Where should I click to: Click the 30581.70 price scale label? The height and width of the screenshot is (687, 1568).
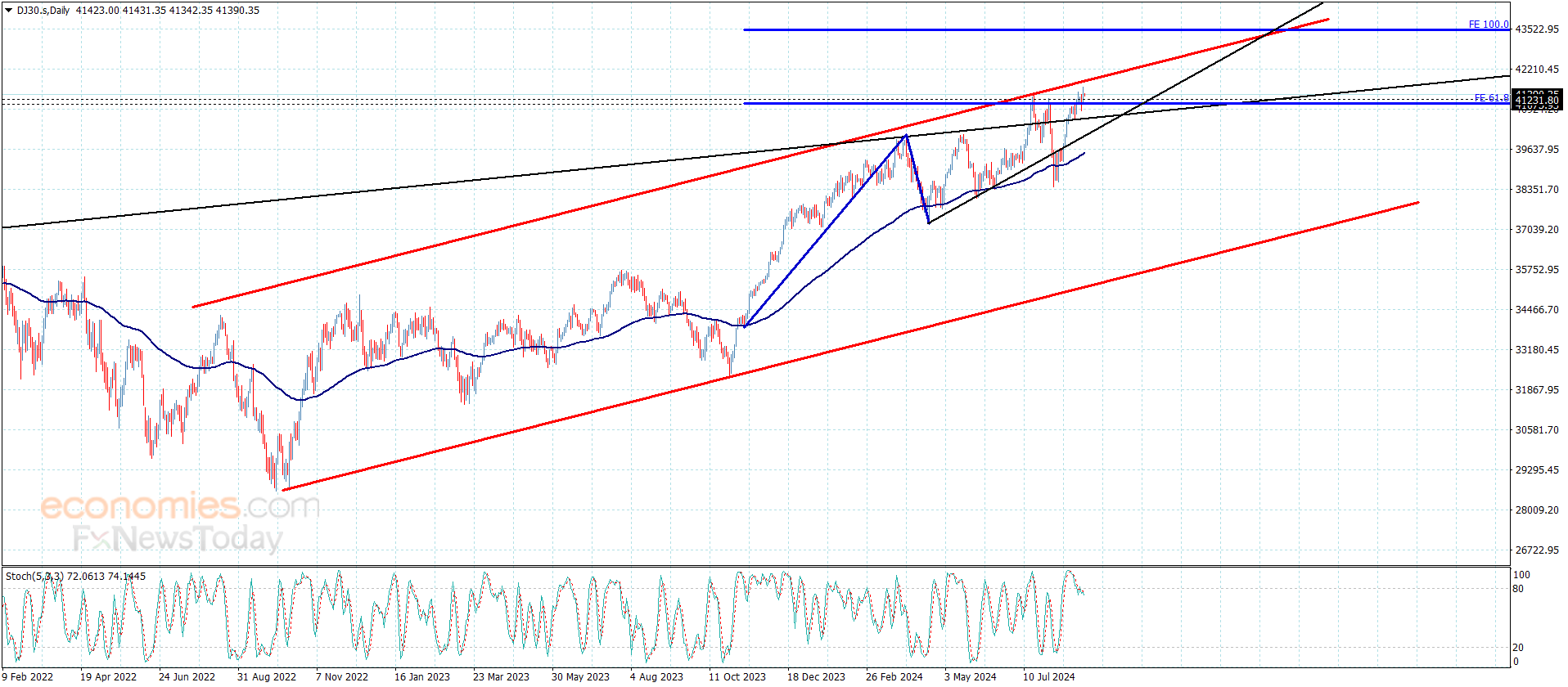click(1537, 430)
